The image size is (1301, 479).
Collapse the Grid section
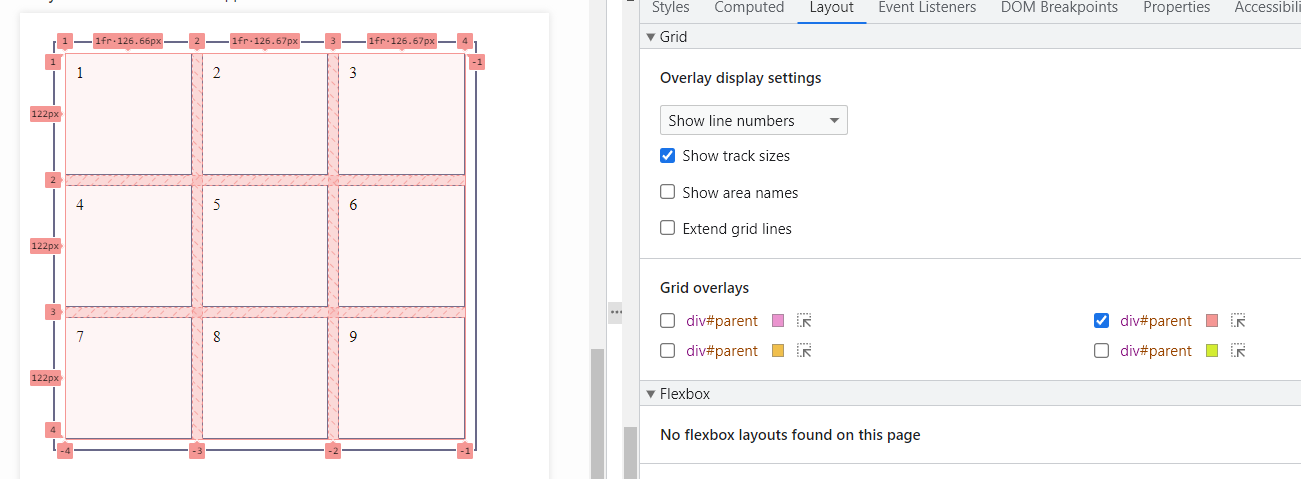click(651, 37)
